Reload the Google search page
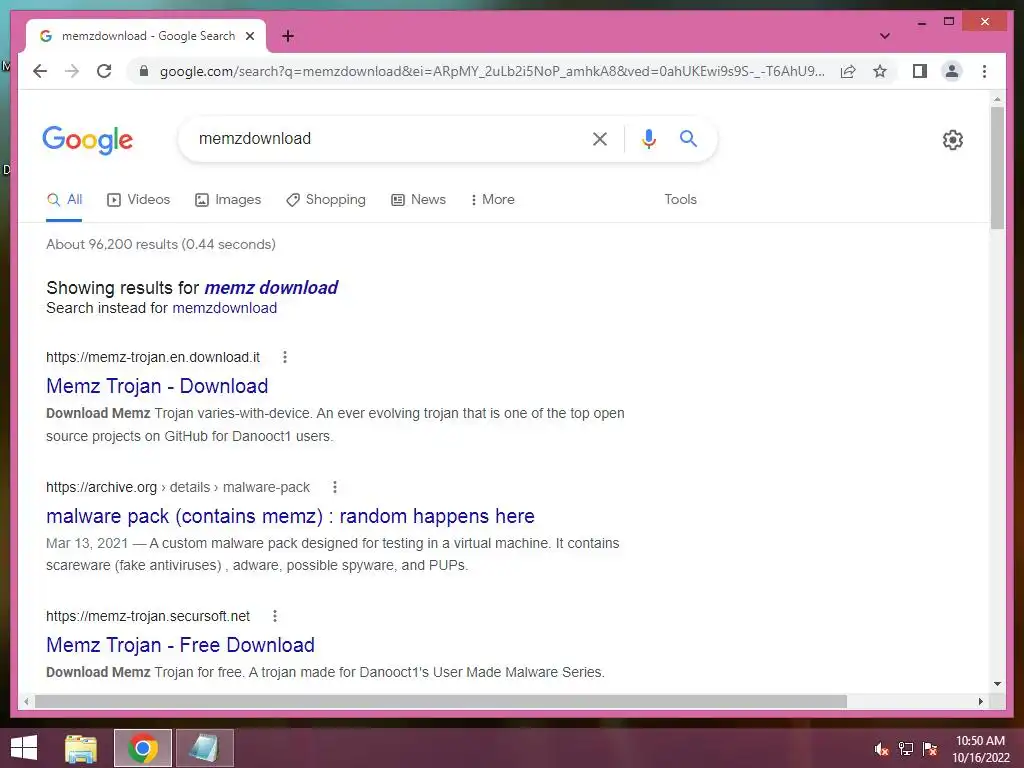The width and height of the screenshot is (1024, 768). [x=104, y=71]
